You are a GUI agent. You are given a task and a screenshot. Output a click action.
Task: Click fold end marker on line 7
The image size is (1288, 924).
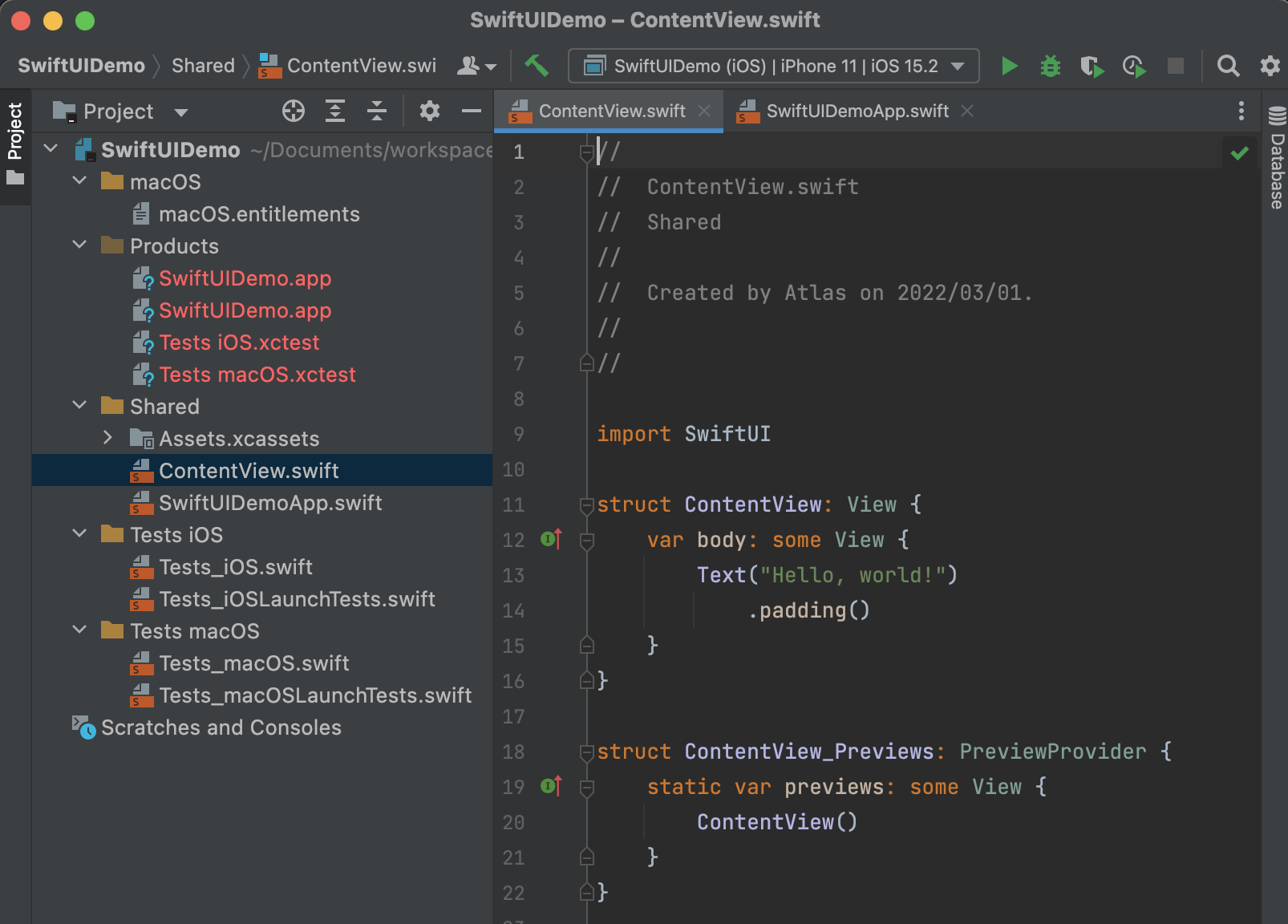pos(586,363)
